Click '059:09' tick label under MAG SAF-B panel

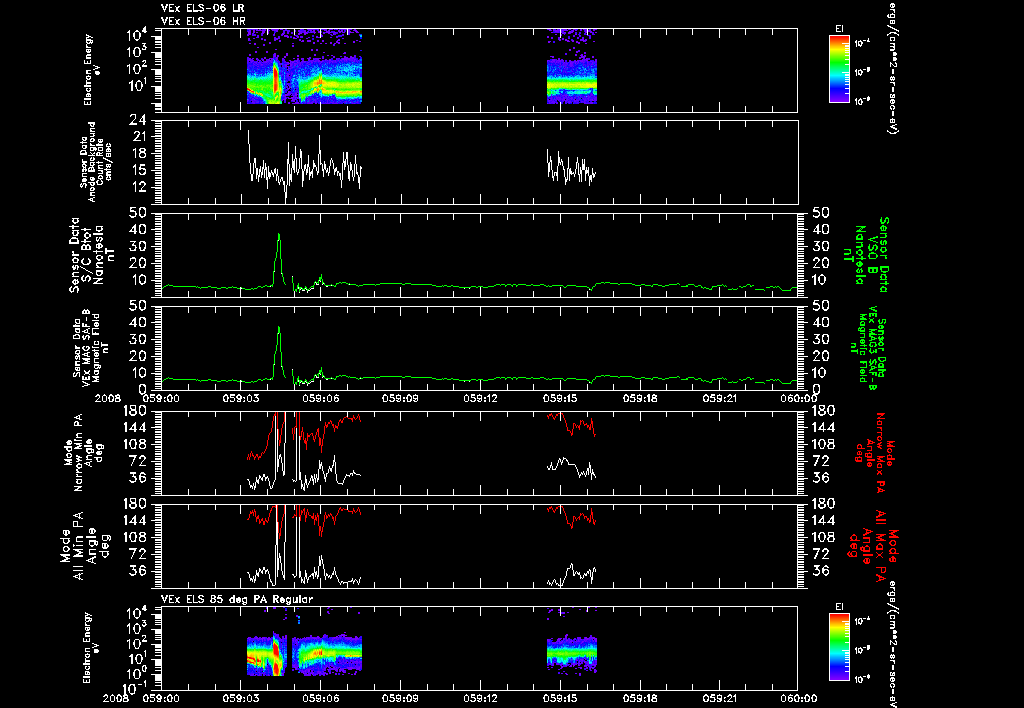coord(400,398)
